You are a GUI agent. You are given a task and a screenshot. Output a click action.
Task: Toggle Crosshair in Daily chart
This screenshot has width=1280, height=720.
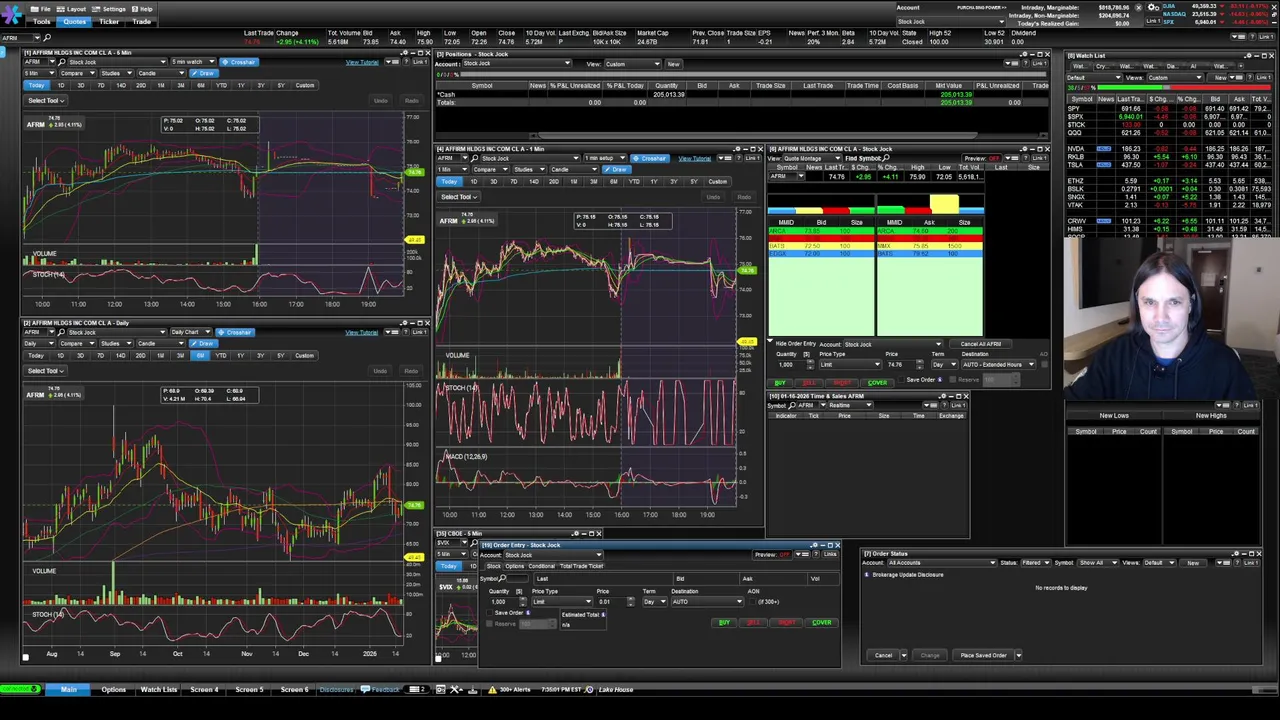(x=235, y=333)
